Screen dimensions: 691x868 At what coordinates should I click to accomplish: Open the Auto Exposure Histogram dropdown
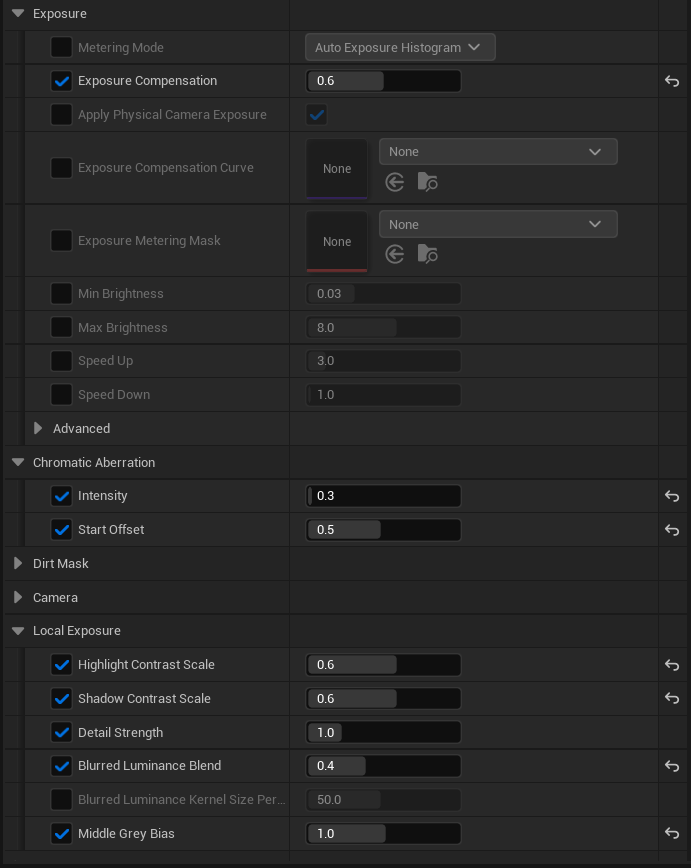[x=400, y=47]
